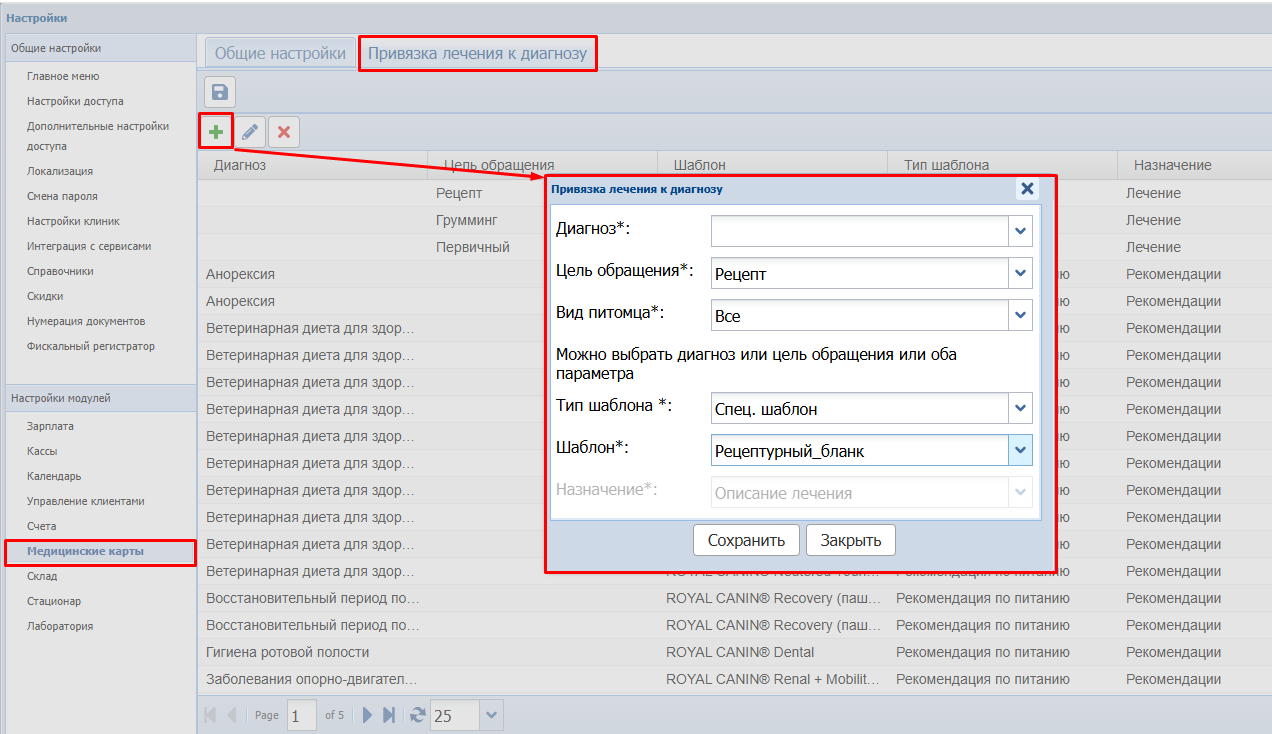Open the Цель обращения dropdown list
This screenshot has width=1272, height=734.
1019,273
